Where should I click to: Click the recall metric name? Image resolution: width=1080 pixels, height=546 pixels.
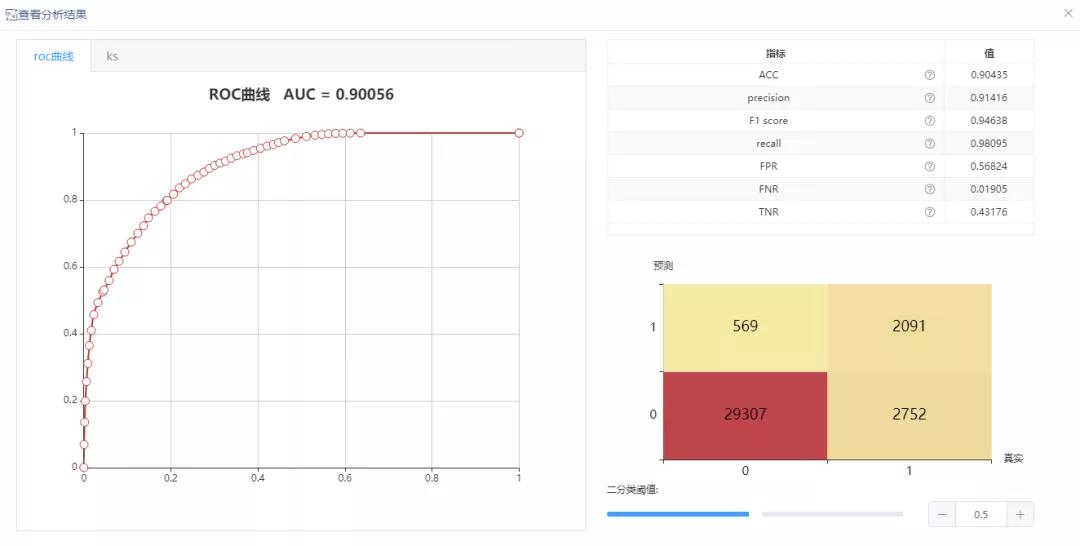click(769, 144)
